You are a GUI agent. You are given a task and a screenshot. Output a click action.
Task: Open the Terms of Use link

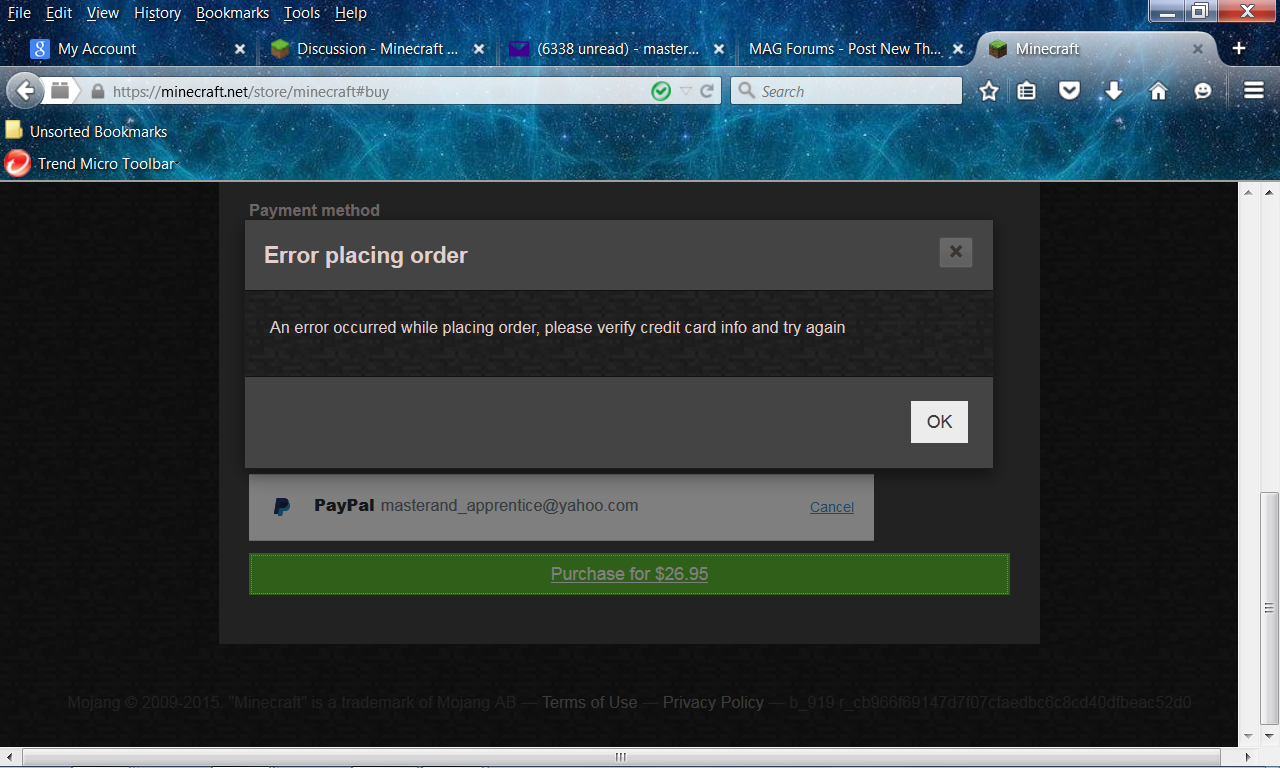pyautogui.click(x=590, y=702)
